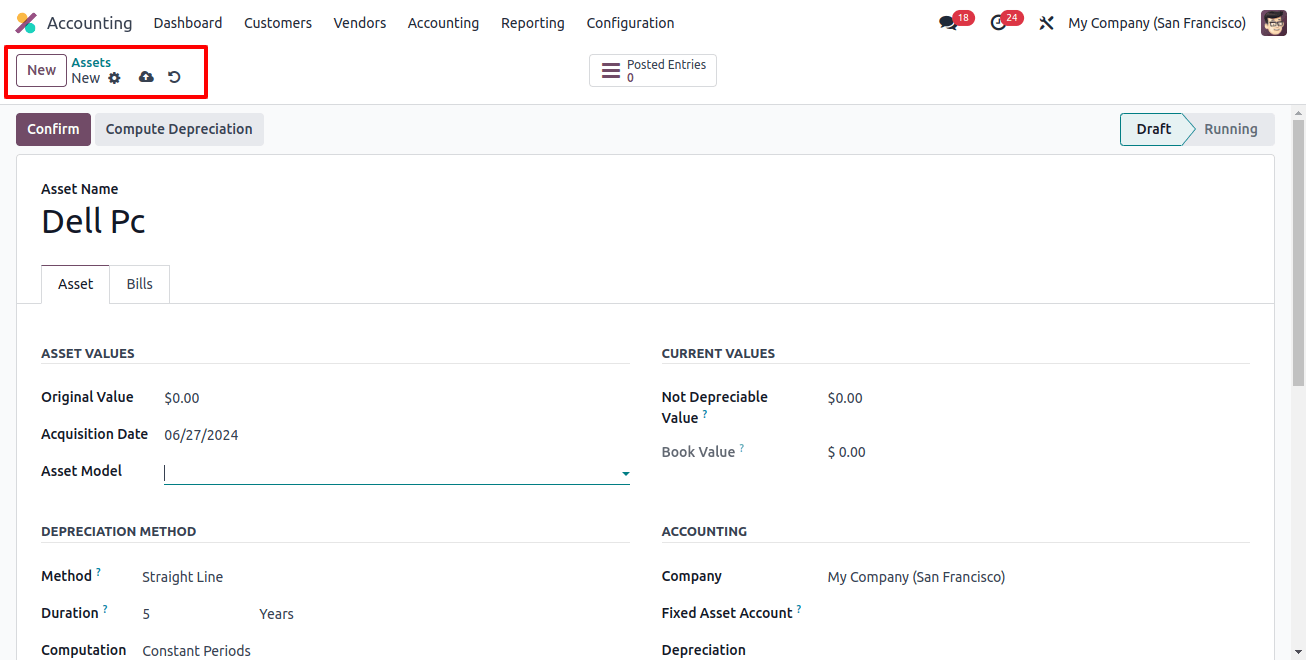
Task: Click the discard changes undo icon
Action: point(175,78)
